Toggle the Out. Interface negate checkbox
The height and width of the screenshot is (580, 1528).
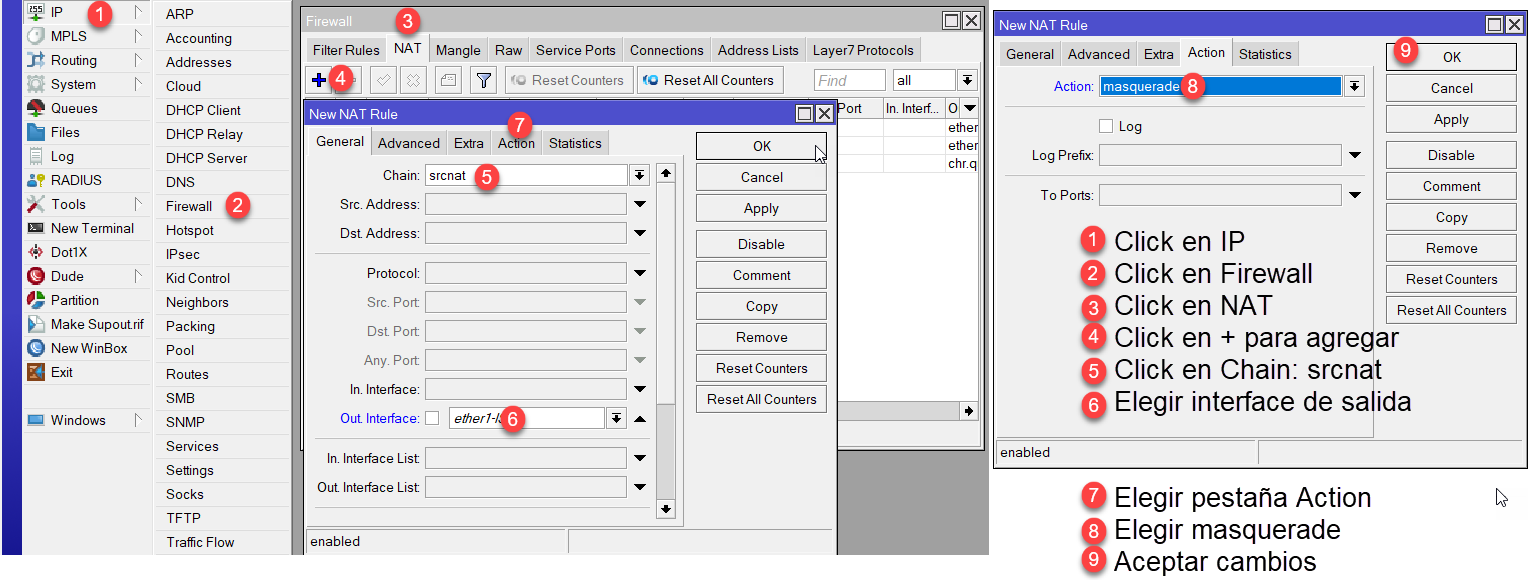[432, 418]
